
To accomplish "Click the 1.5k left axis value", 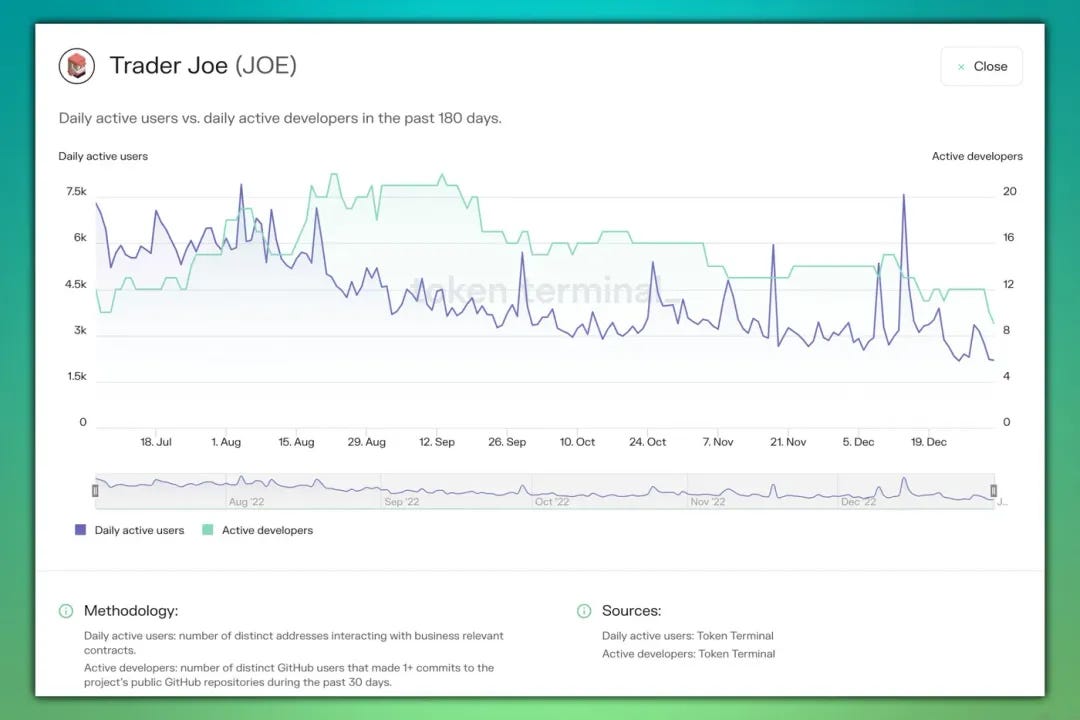I will 76,377.
